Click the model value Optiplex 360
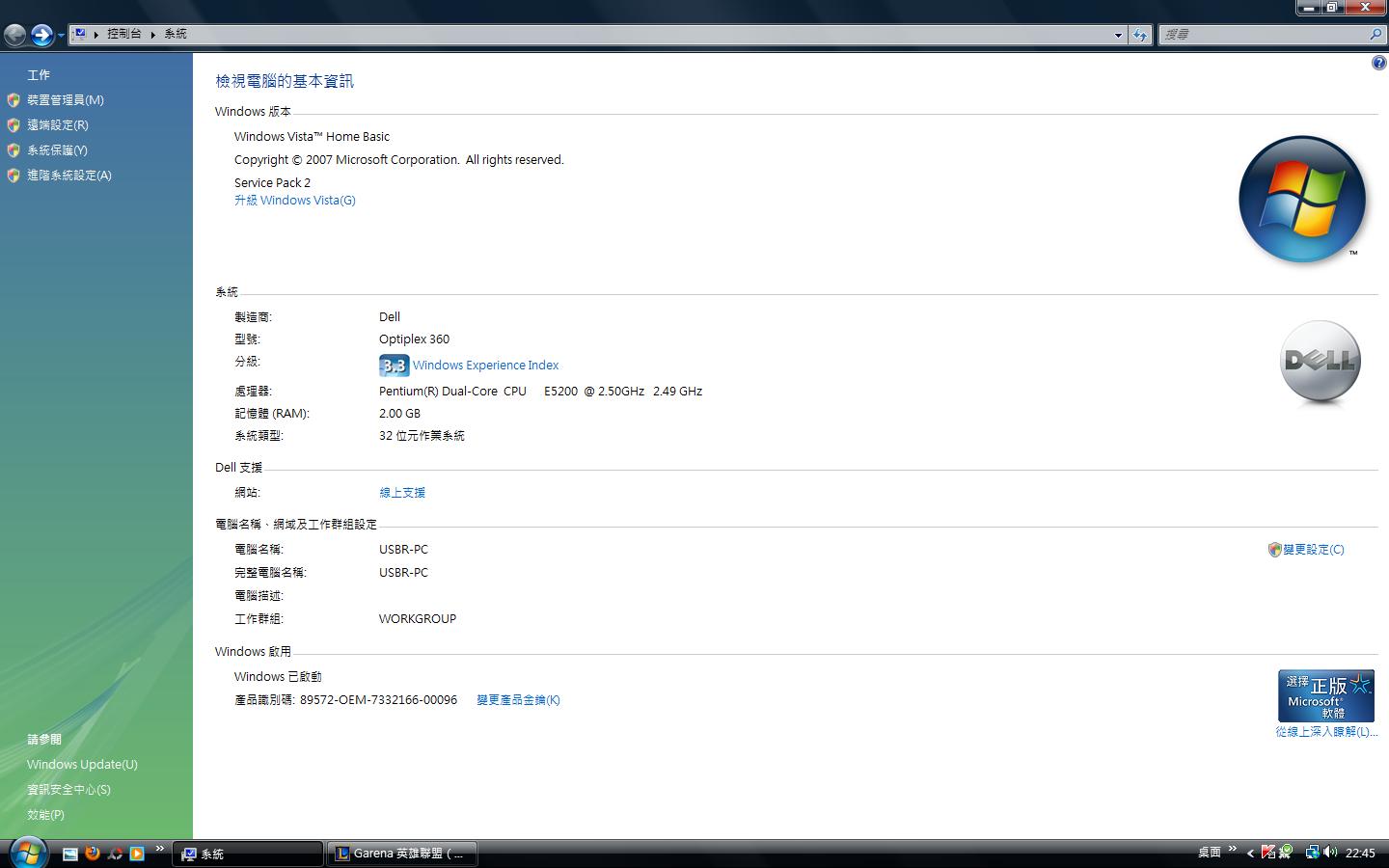 click(414, 339)
